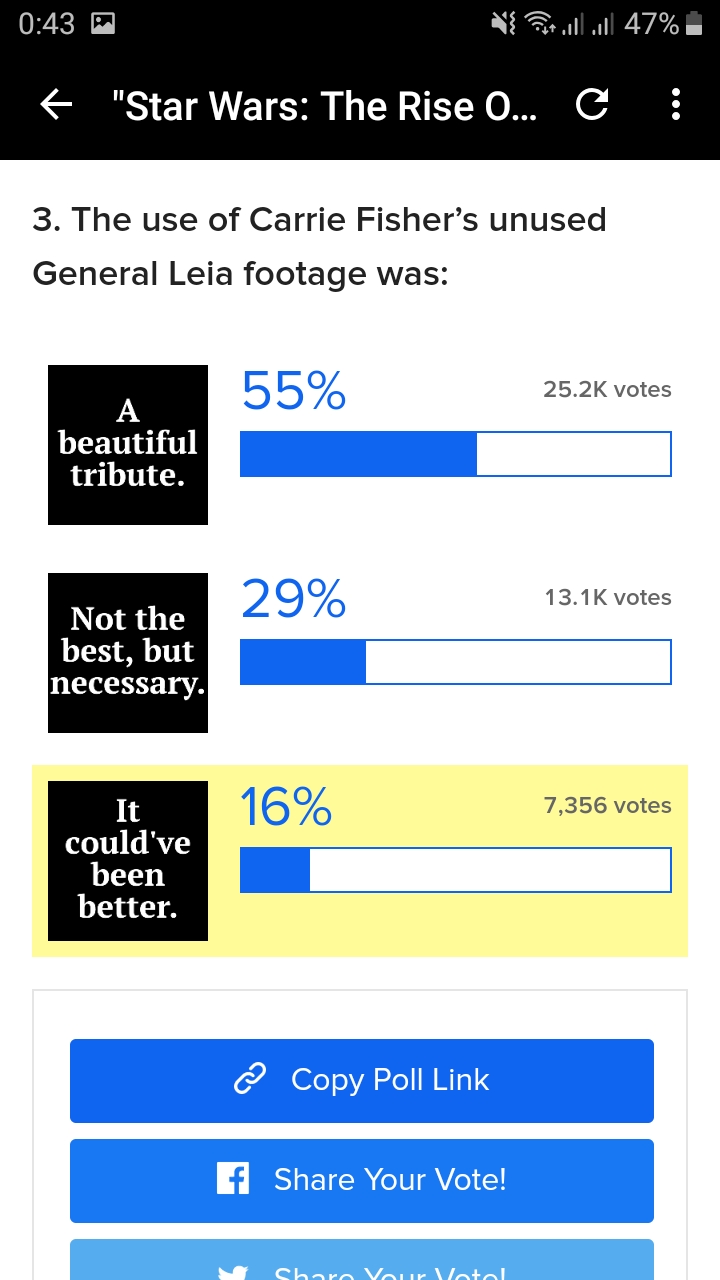The image size is (720, 1280).
Task: Tap the back arrow in header
Action: [56, 105]
